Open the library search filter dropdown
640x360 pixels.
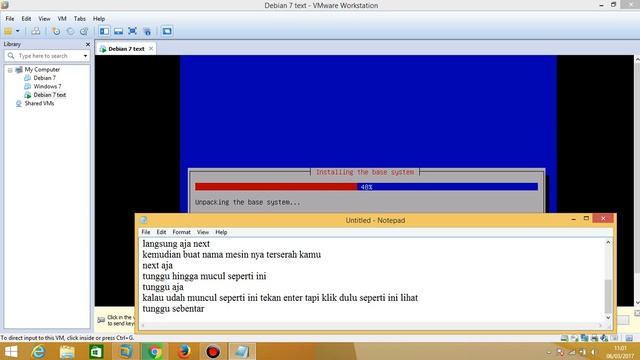tap(85, 56)
